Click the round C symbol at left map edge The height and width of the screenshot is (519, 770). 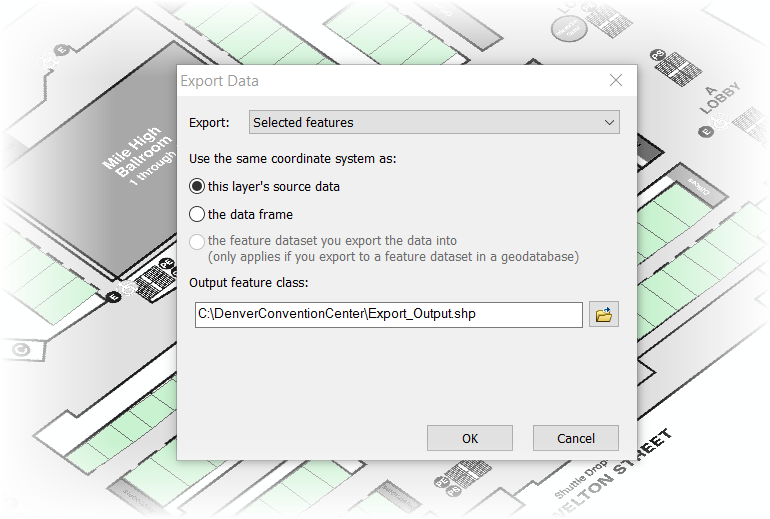pos(20,349)
